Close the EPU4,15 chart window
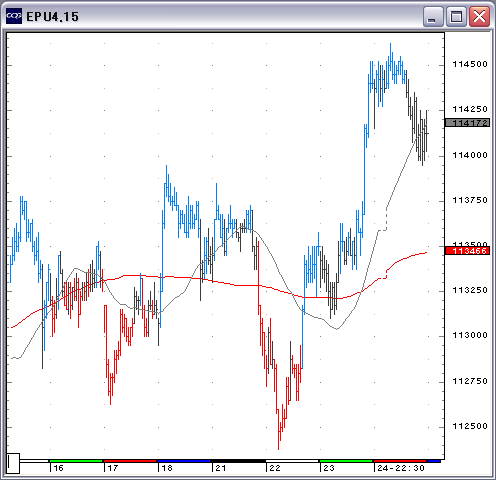Image resolution: width=496 pixels, height=480 pixels. 479,17
